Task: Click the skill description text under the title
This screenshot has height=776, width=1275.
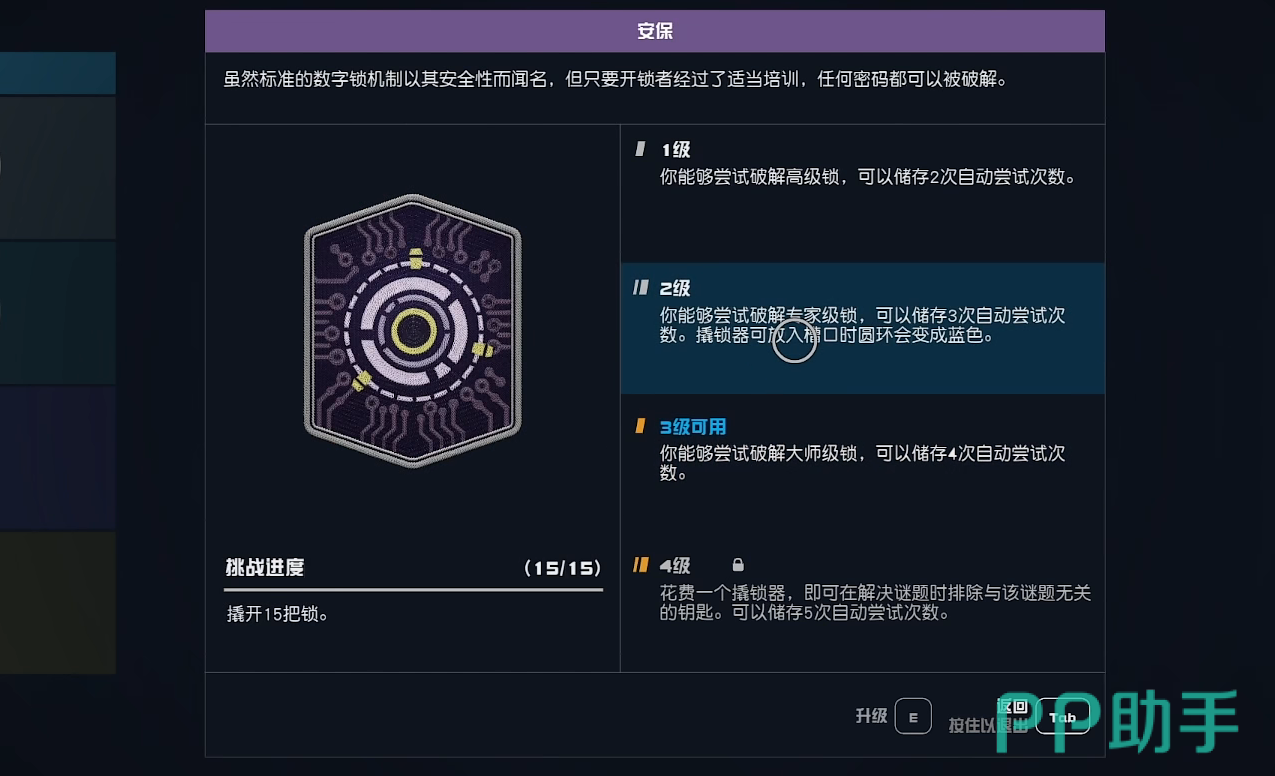Action: tap(615, 79)
